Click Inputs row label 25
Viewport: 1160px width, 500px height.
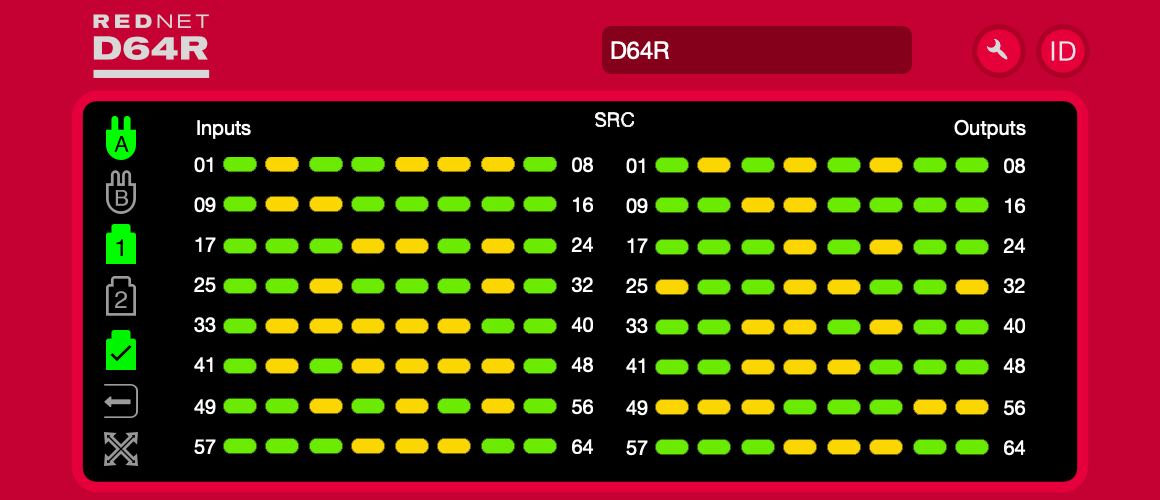tap(205, 286)
